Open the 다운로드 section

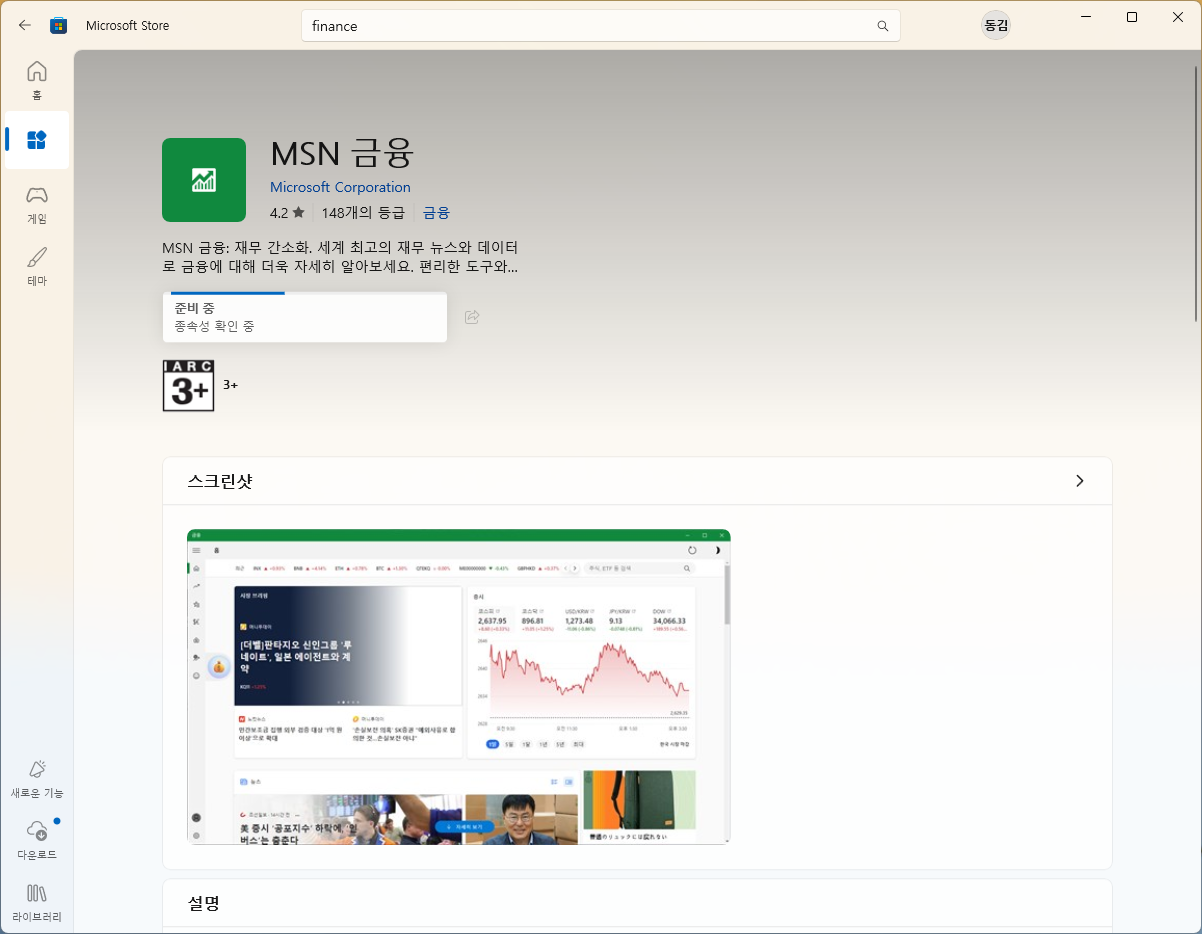(x=37, y=841)
